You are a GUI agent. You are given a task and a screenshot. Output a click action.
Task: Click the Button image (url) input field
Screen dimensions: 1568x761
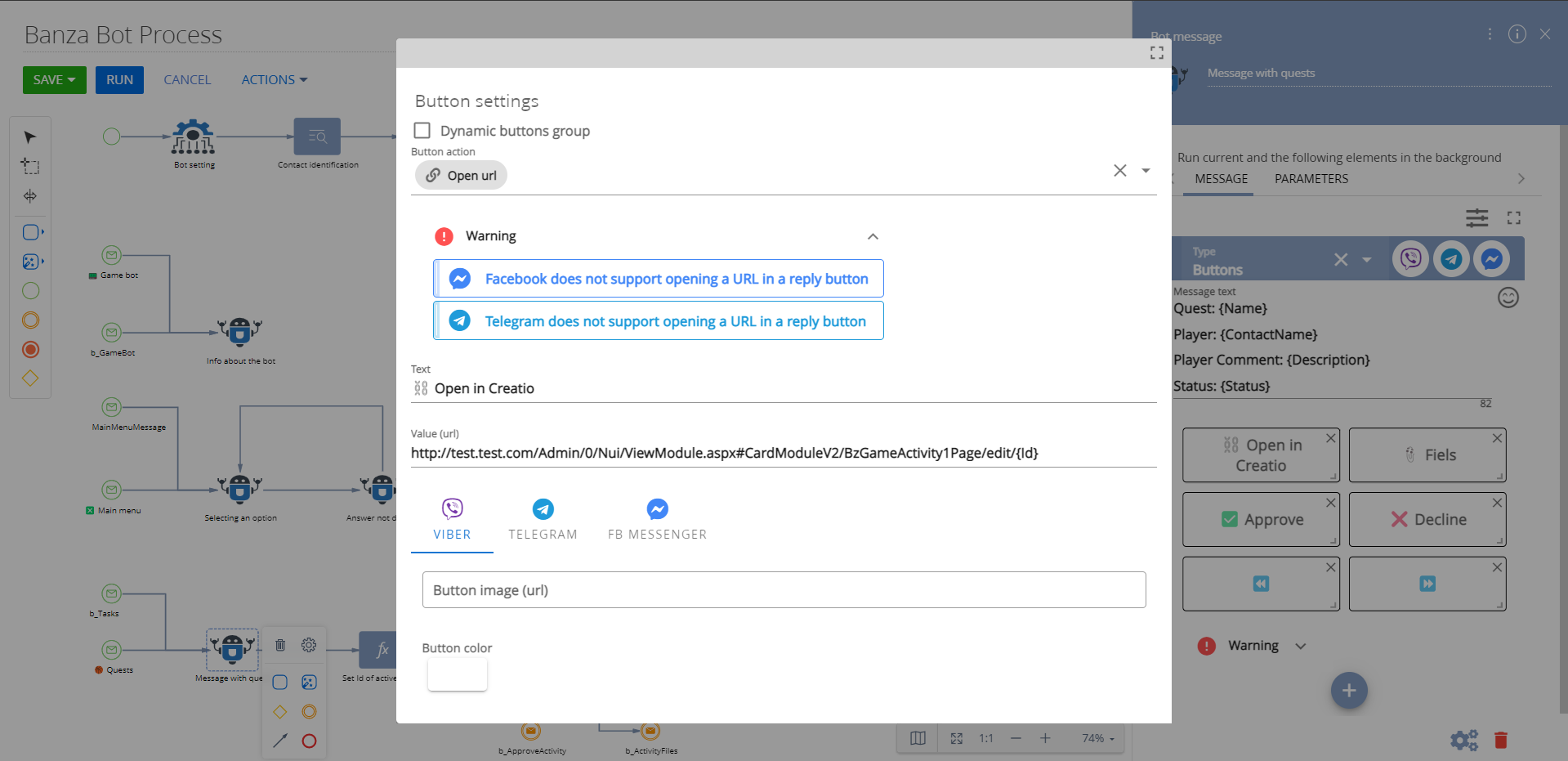coord(784,590)
